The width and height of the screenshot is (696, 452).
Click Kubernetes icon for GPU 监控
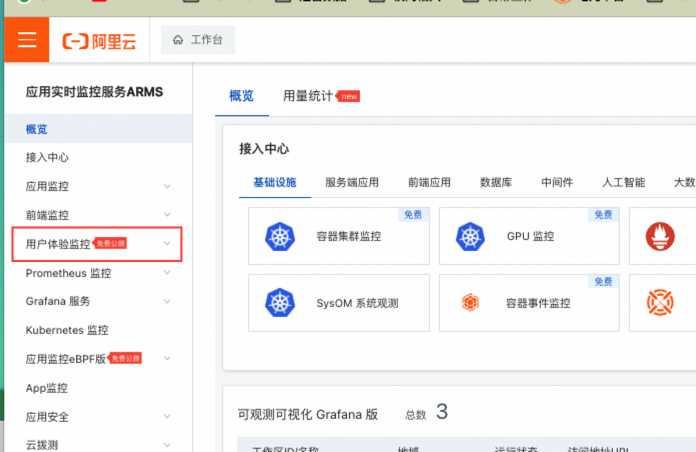click(x=471, y=236)
